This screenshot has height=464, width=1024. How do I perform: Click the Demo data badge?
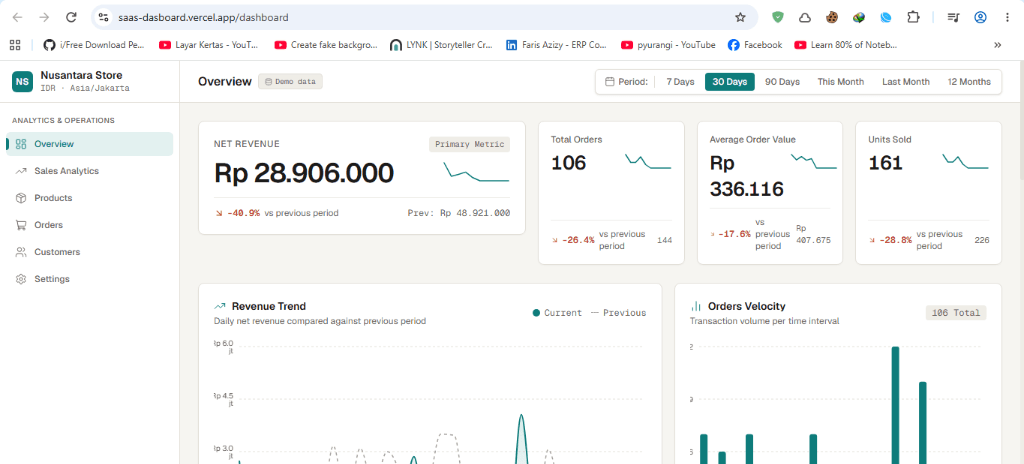coord(291,82)
